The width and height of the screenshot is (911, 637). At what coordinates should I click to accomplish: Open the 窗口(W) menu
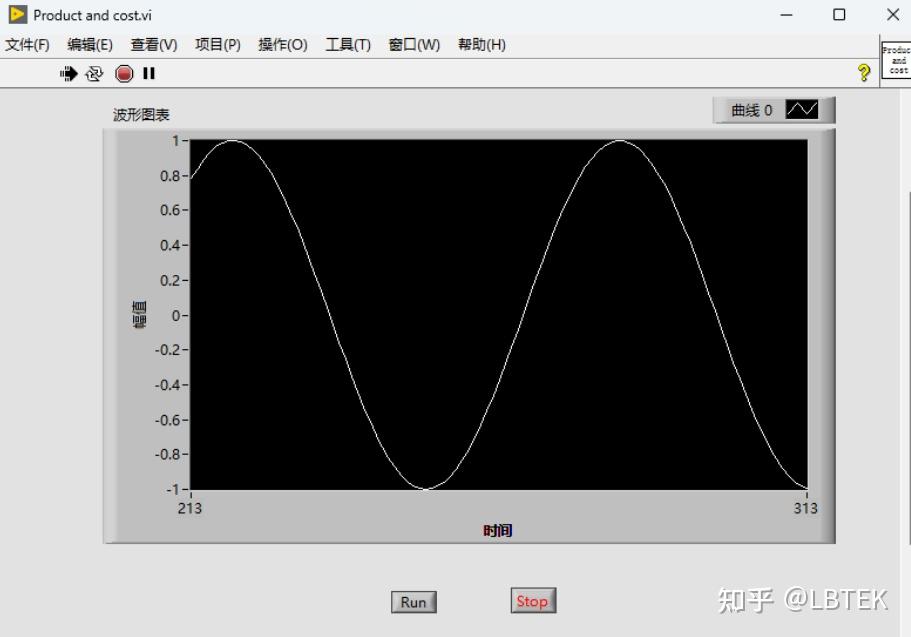tap(411, 44)
